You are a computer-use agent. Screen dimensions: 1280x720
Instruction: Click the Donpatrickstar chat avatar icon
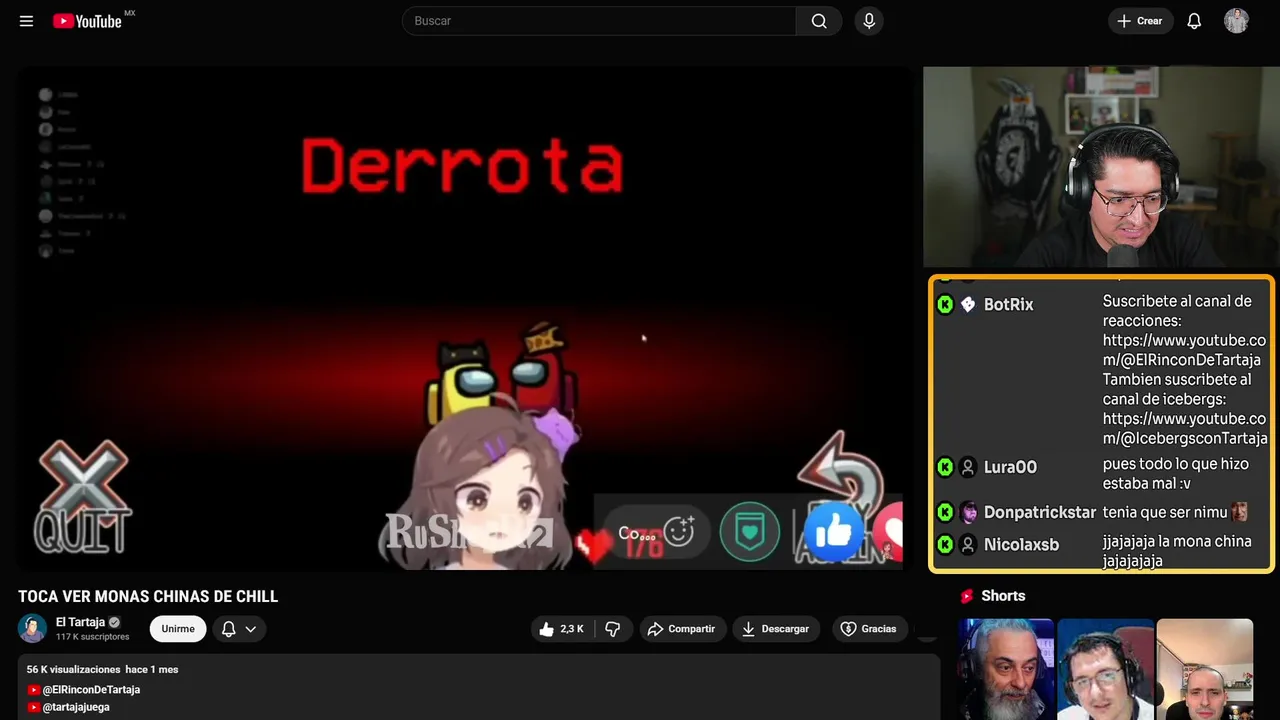968,513
